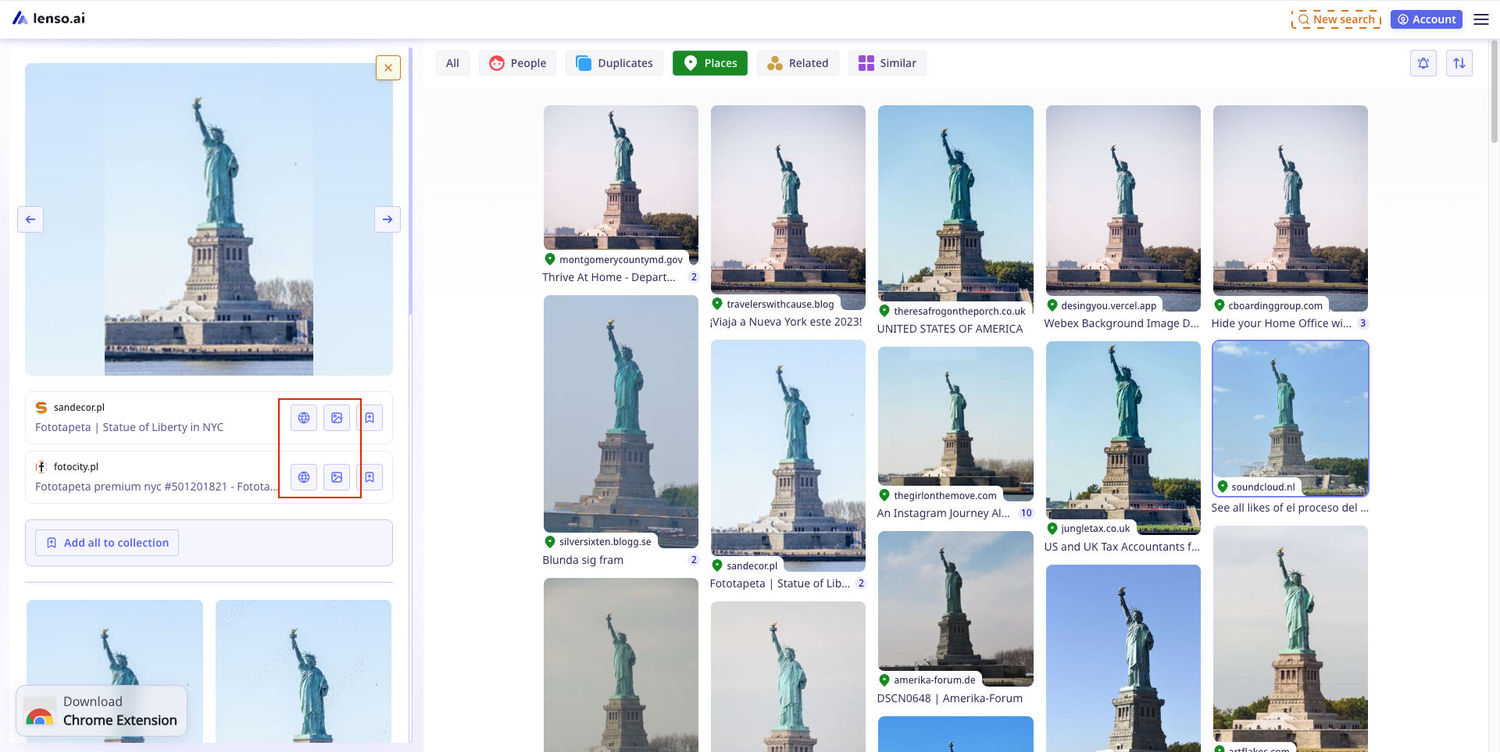1500x752 pixels.
Task: Select the Duplicates filter tab
Action: pyautogui.click(x=614, y=63)
